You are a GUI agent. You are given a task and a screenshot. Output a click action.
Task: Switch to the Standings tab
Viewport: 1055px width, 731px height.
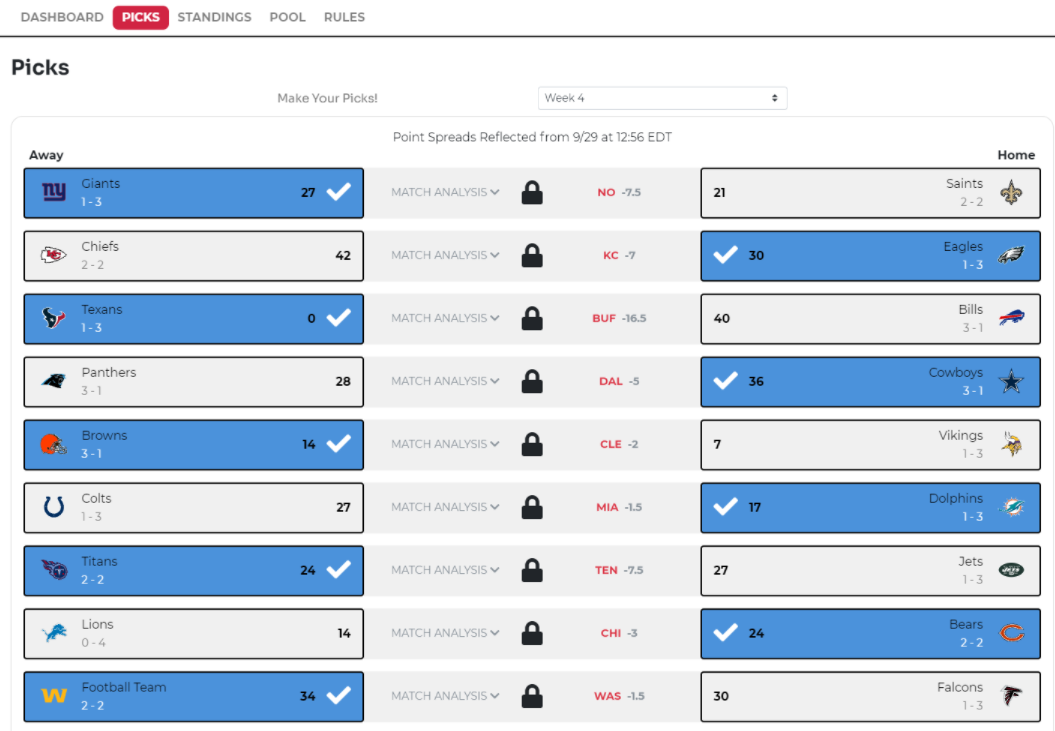point(214,17)
